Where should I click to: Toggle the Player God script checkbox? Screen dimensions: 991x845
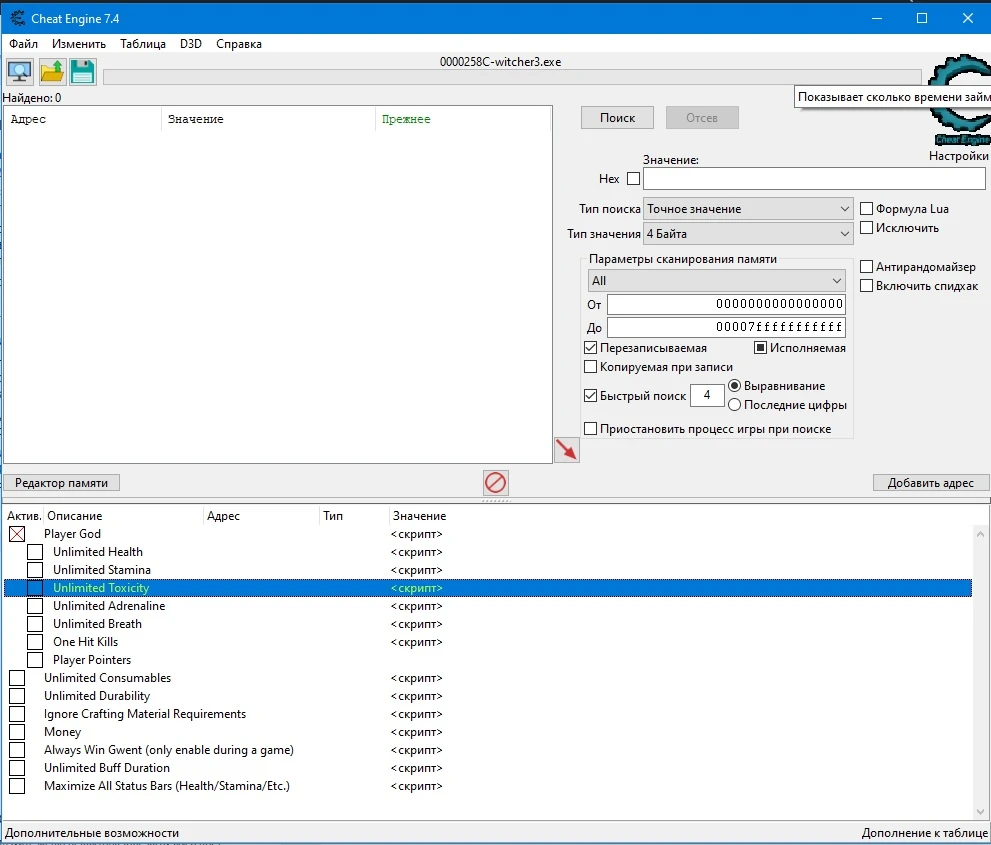[17, 534]
